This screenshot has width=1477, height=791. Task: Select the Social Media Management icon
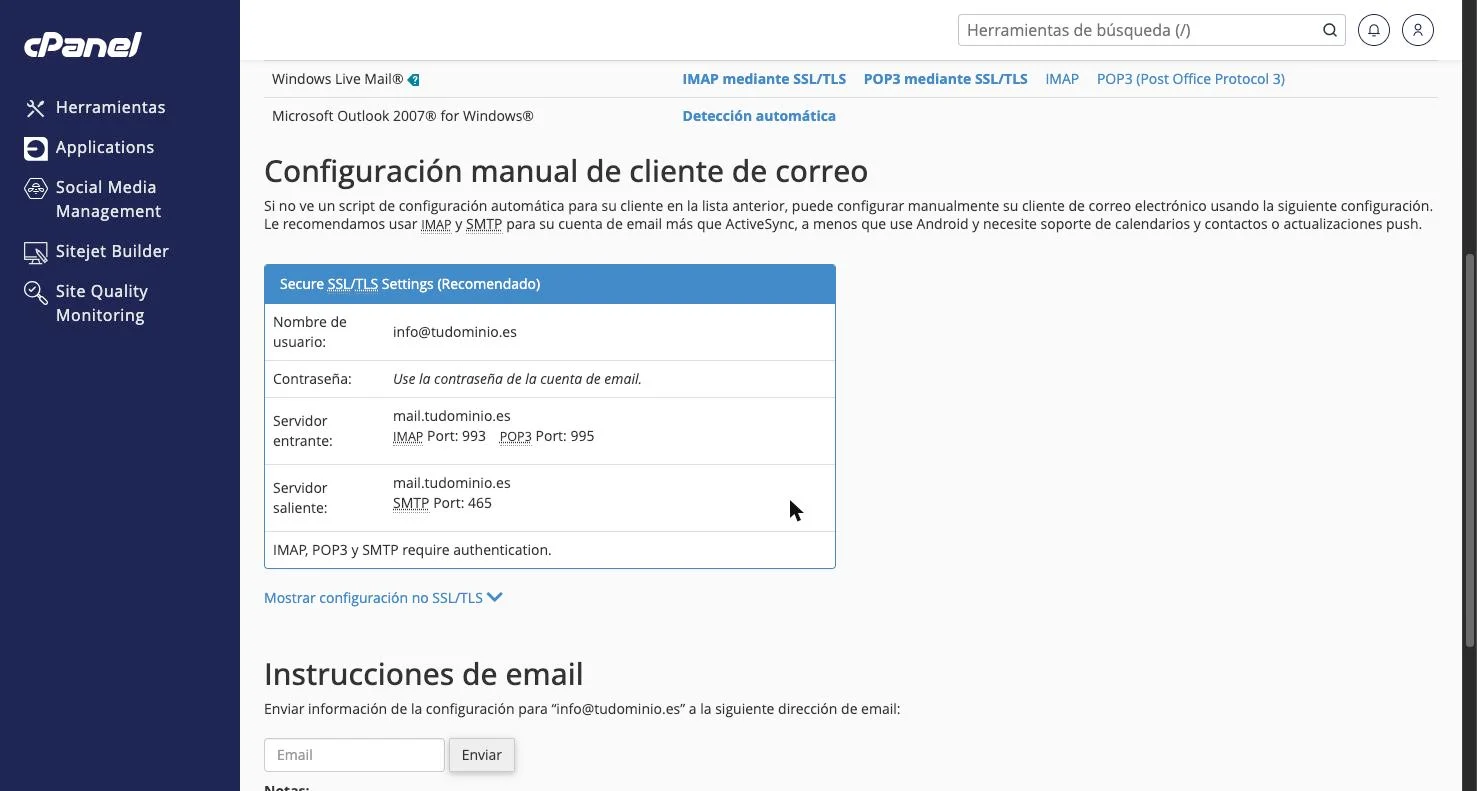[36, 188]
